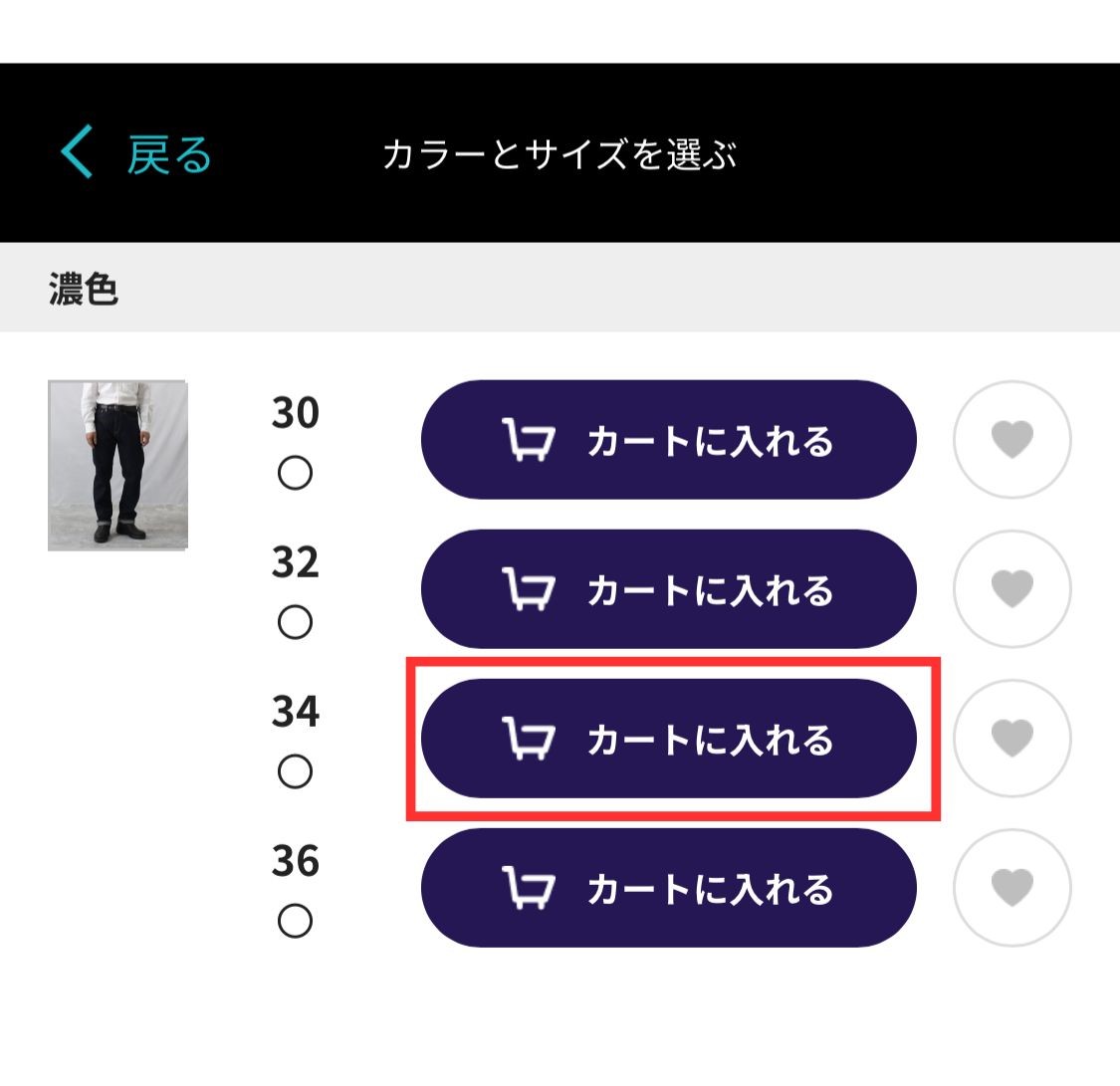Favorite size 36 with the heart icon

tap(1012, 888)
